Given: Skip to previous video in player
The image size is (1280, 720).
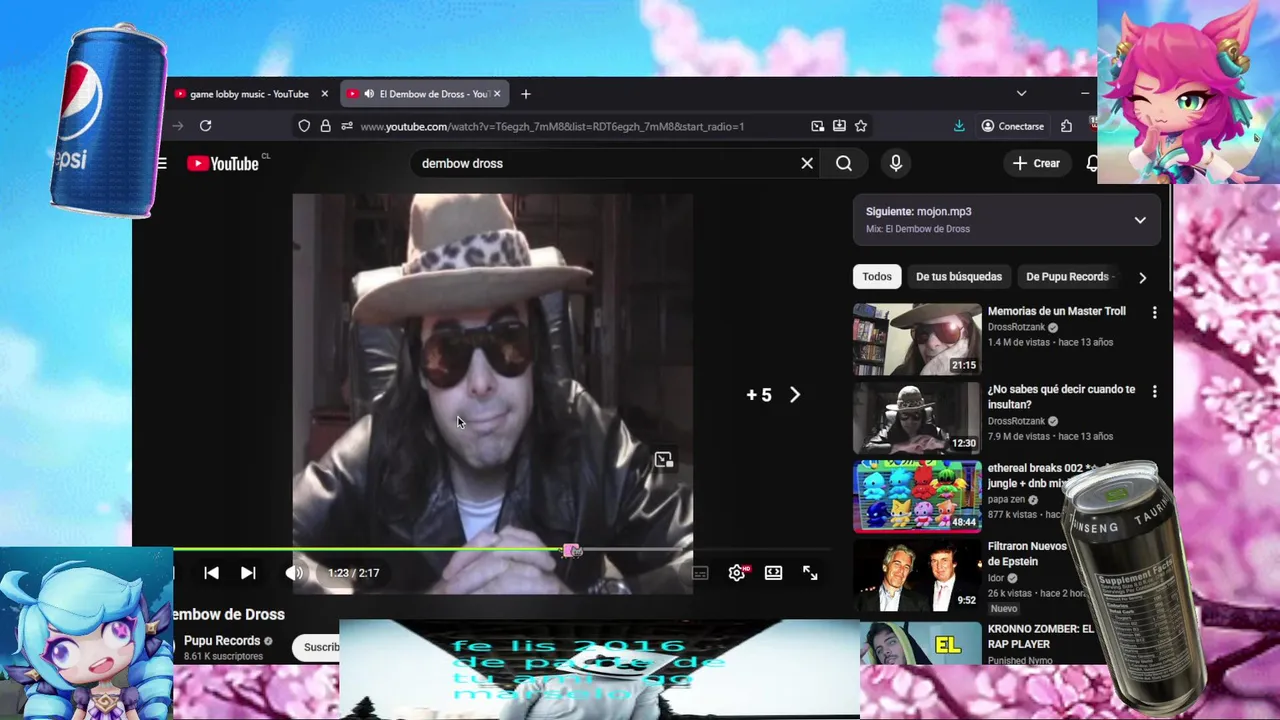Looking at the screenshot, I should [x=211, y=573].
